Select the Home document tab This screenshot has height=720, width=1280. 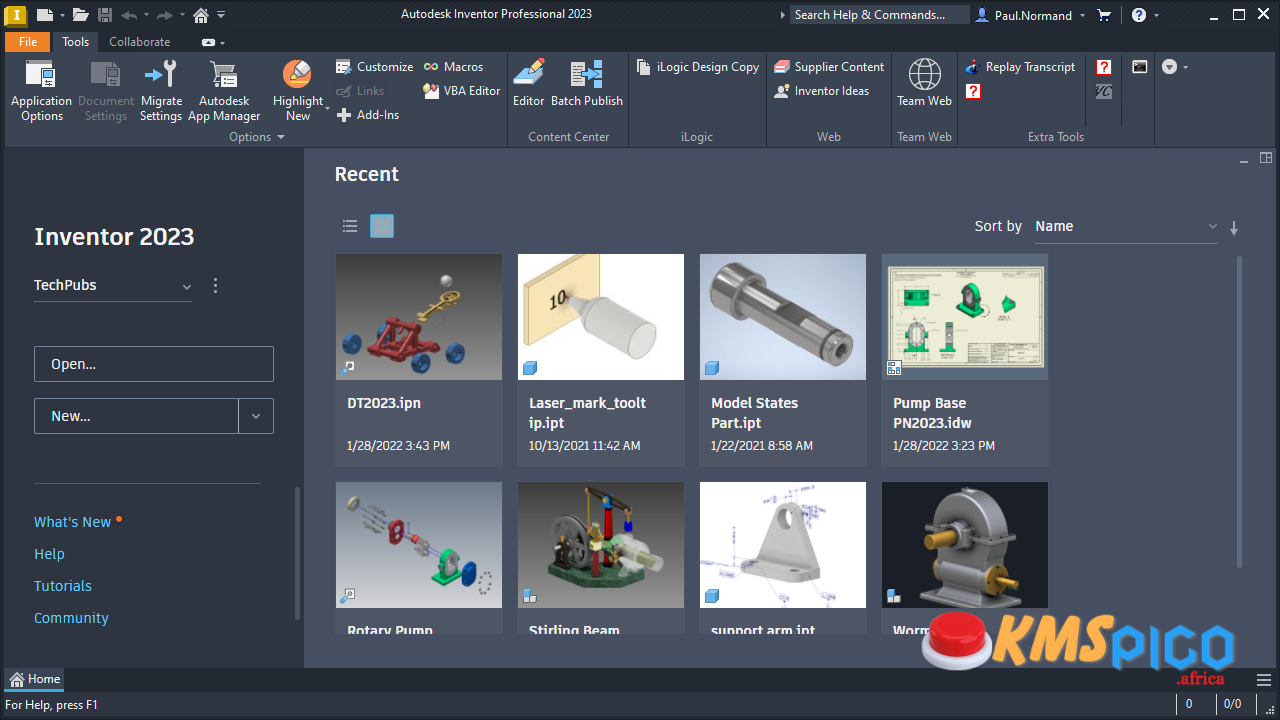[35, 679]
